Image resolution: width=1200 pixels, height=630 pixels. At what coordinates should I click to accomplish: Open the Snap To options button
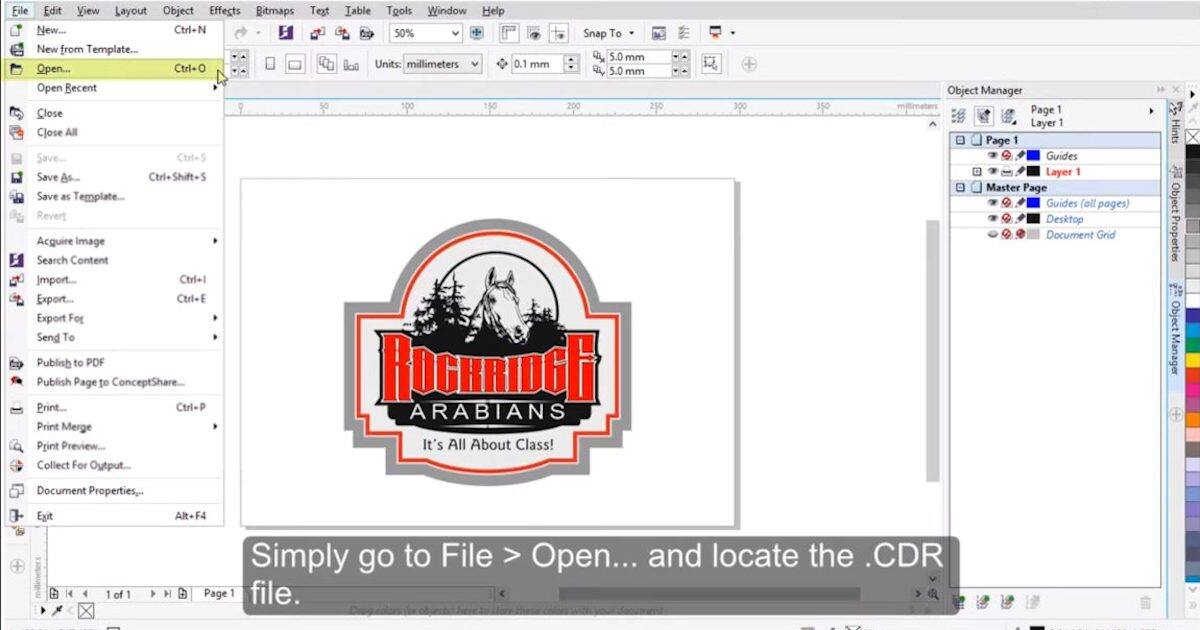click(x=607, y=33)
